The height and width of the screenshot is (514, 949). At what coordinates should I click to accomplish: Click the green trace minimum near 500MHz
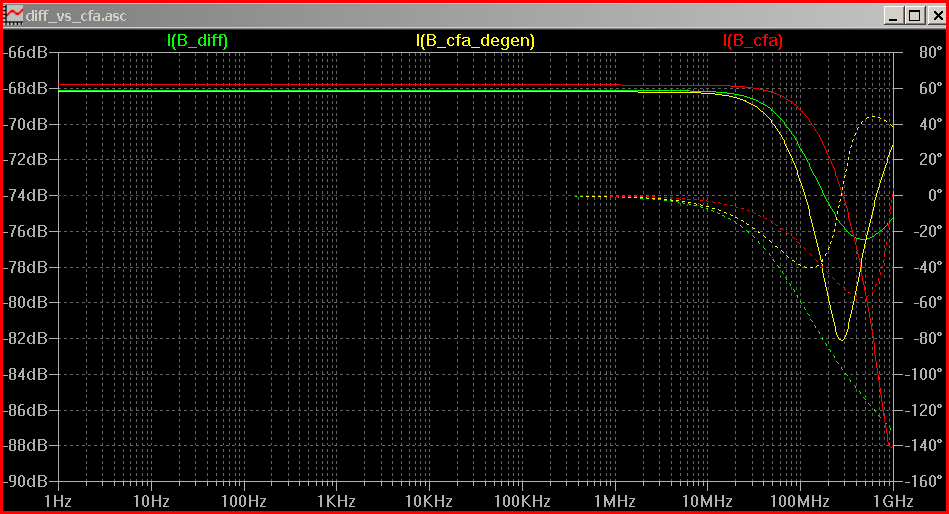[864, 239]
